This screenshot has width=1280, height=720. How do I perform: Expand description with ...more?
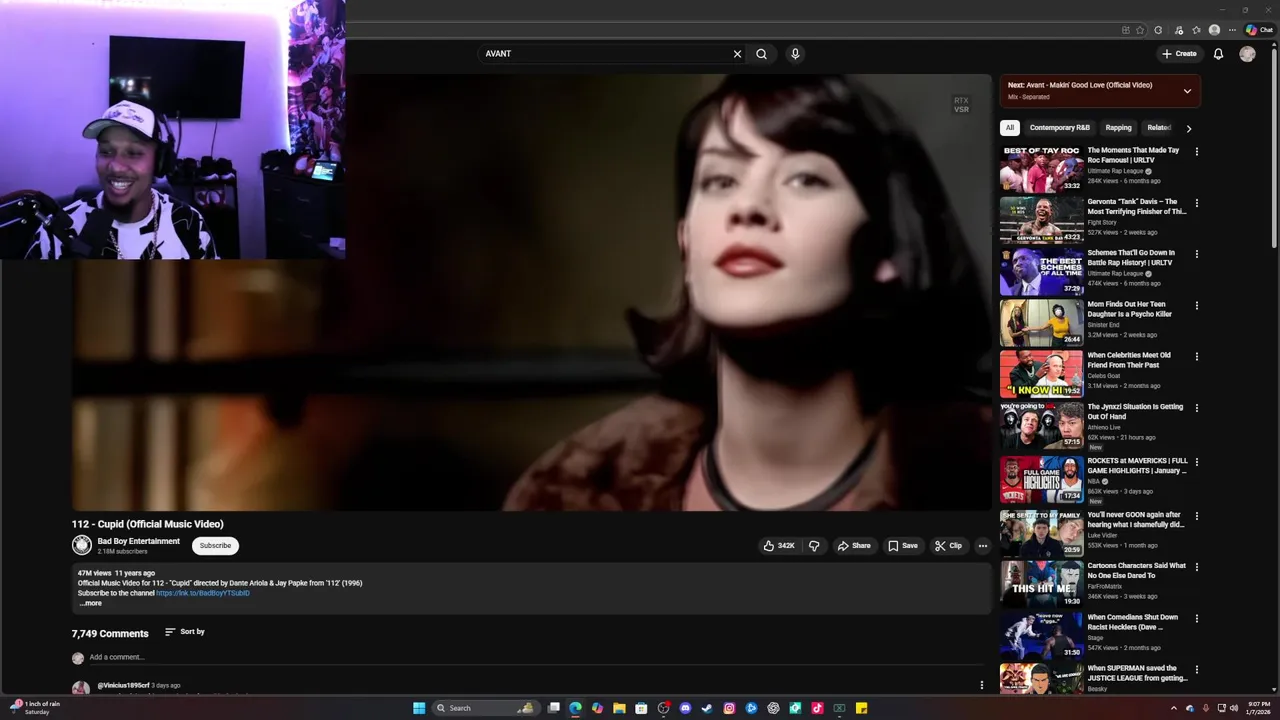(x=90, y=603)
